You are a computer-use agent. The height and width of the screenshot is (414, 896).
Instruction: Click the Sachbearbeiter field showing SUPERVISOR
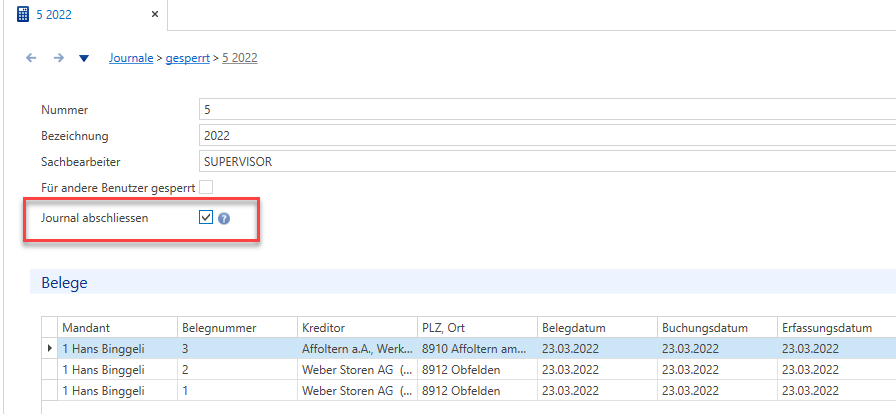(x=547, y=162)
